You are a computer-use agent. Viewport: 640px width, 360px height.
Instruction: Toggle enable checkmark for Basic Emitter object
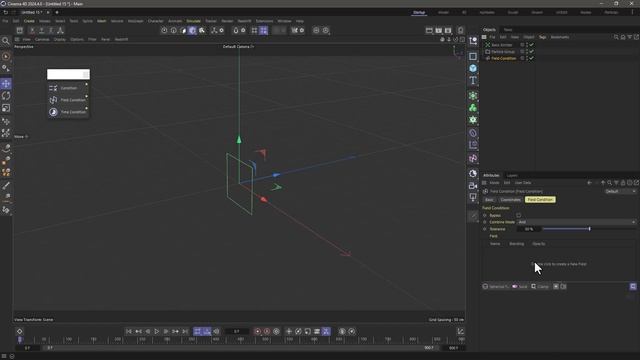click(x=531, y=45)
